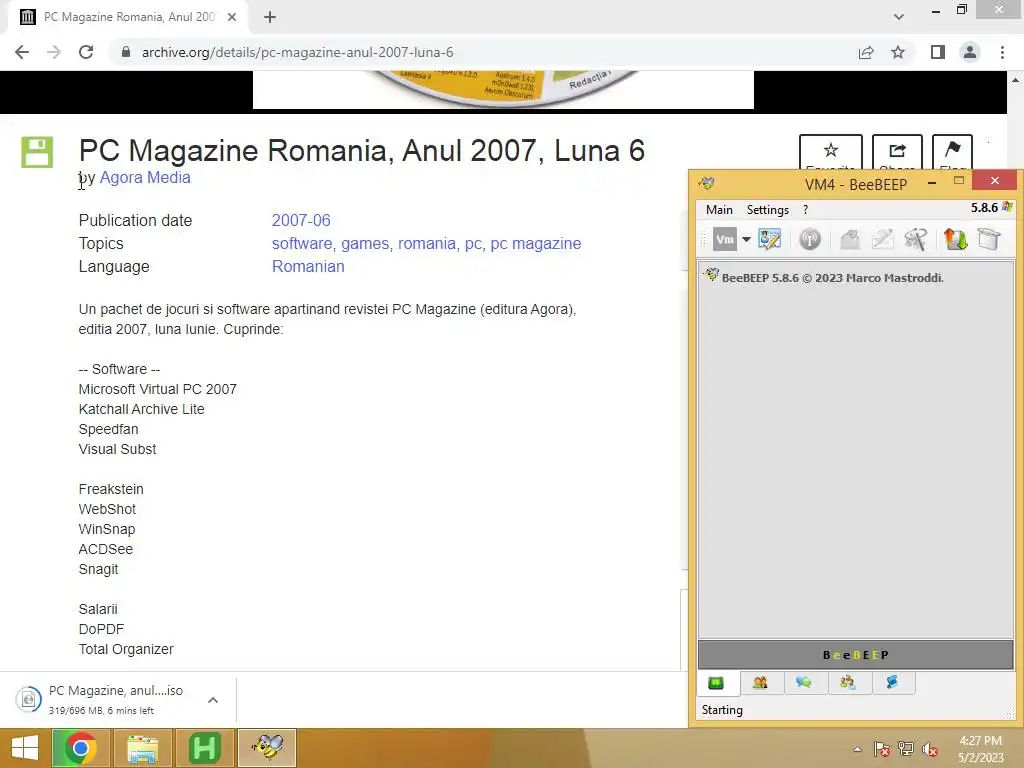Open the file transfer arrows icon in BeeBEEP
1024x768 pixels.
point(955,240)
